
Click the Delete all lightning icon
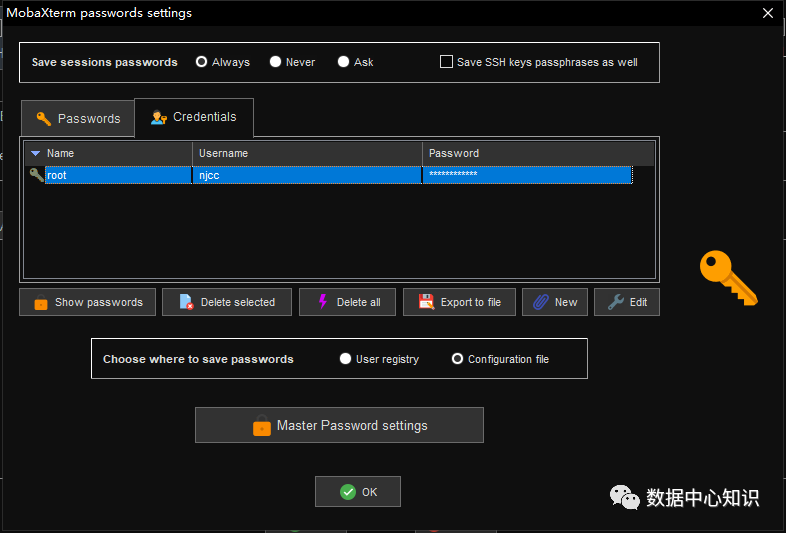(322, 302)
